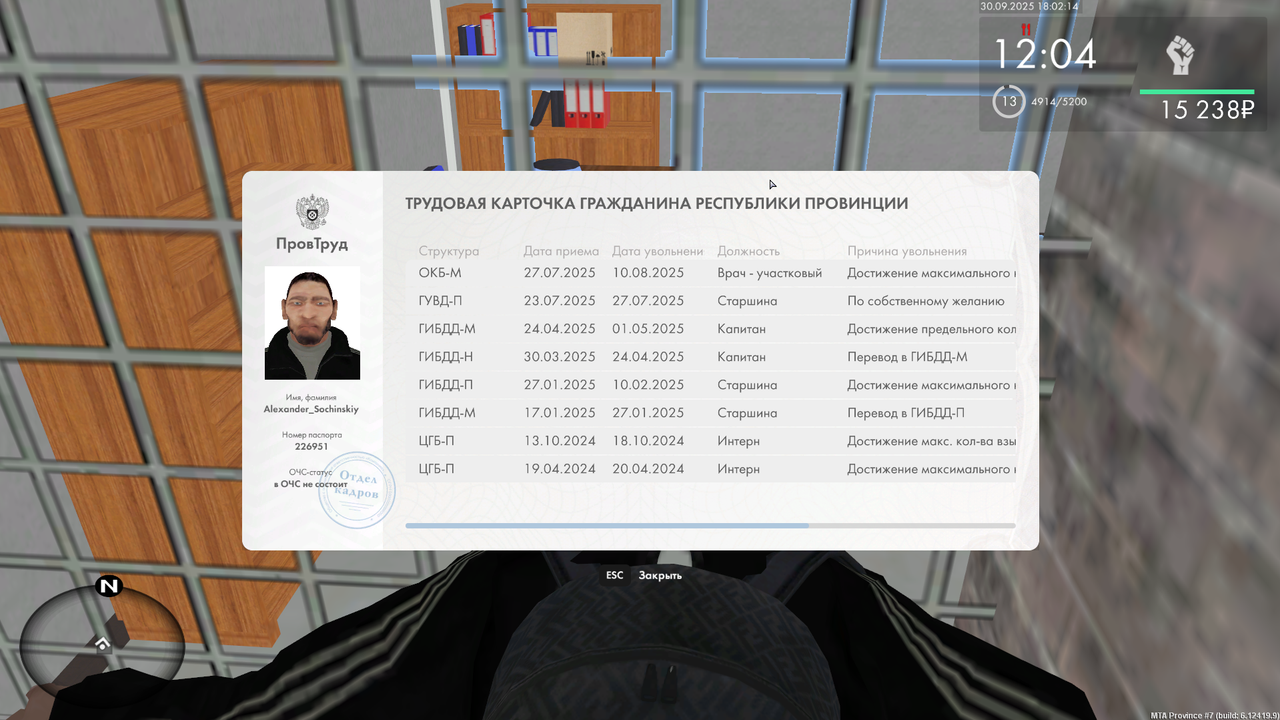The height and width of the screenshot is (720, 1280).
Task: Click the Alexander_Sochinskiy photo thumbnail
Action: pyautogui.click(x=311, y=323)
